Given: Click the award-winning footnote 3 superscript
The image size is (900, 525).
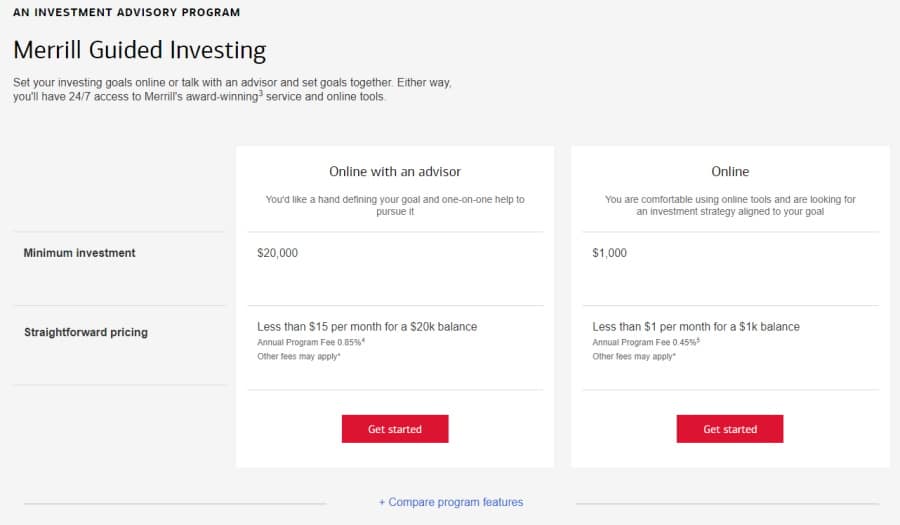Looking at the screenshot, I should (x=261, y=93).
